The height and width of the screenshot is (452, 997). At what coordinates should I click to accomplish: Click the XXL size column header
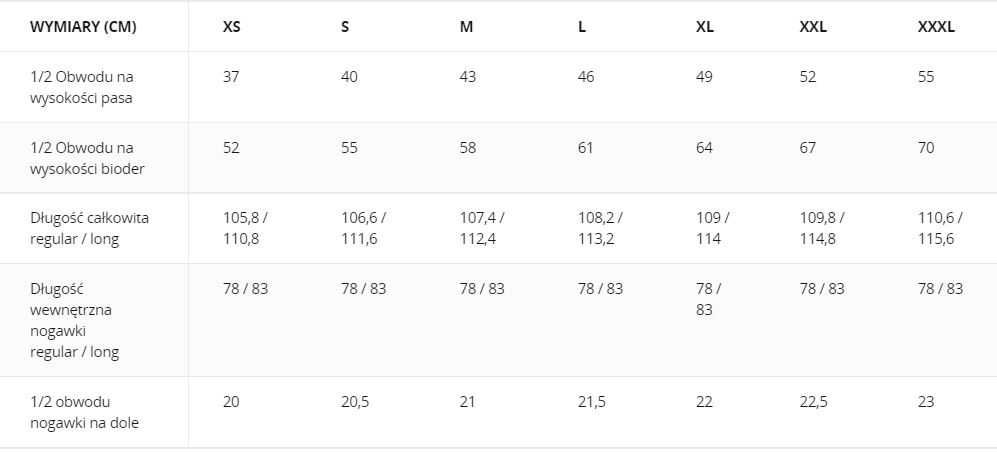(813, 27)
